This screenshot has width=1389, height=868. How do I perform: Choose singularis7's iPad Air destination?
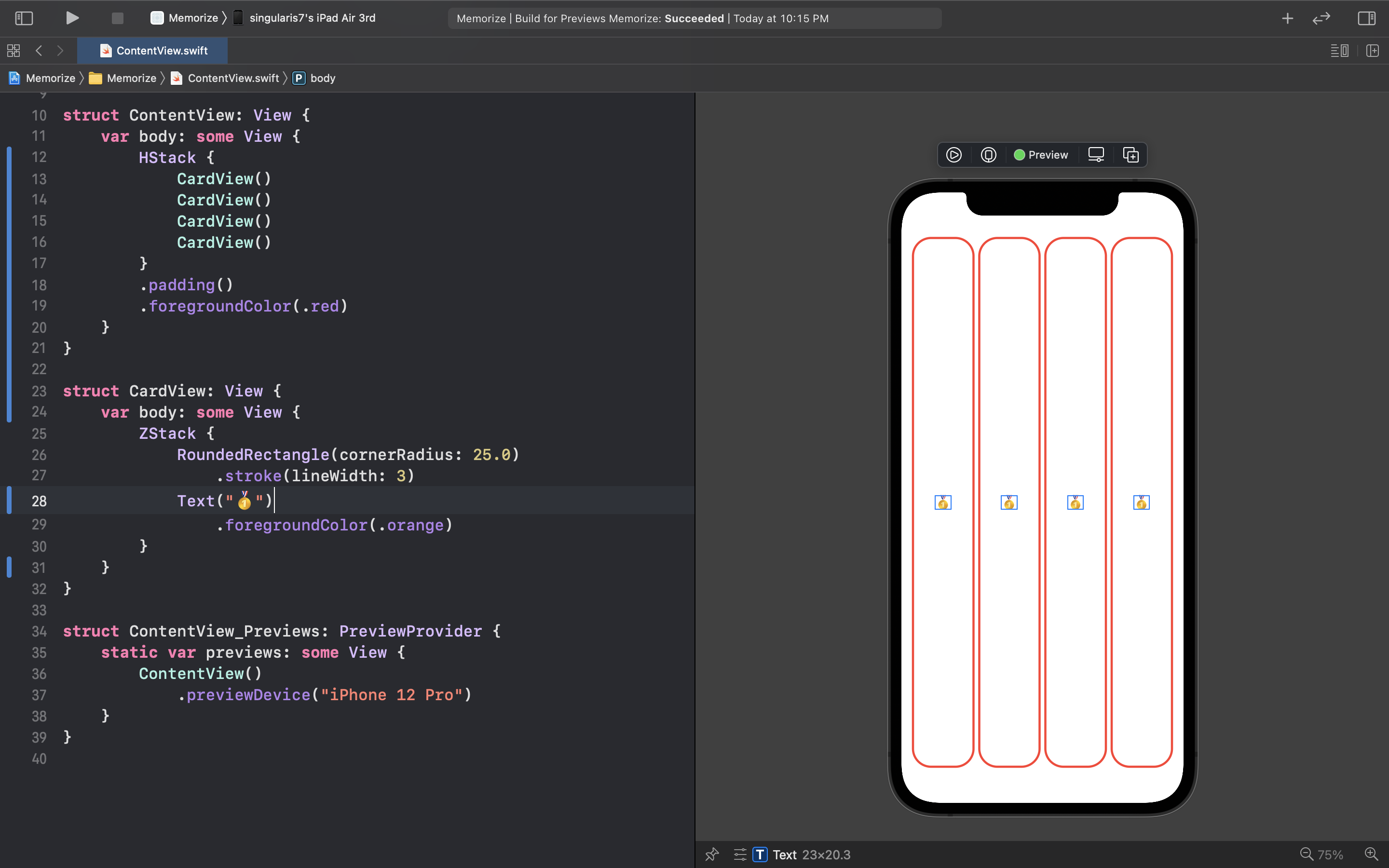[312, 18]
